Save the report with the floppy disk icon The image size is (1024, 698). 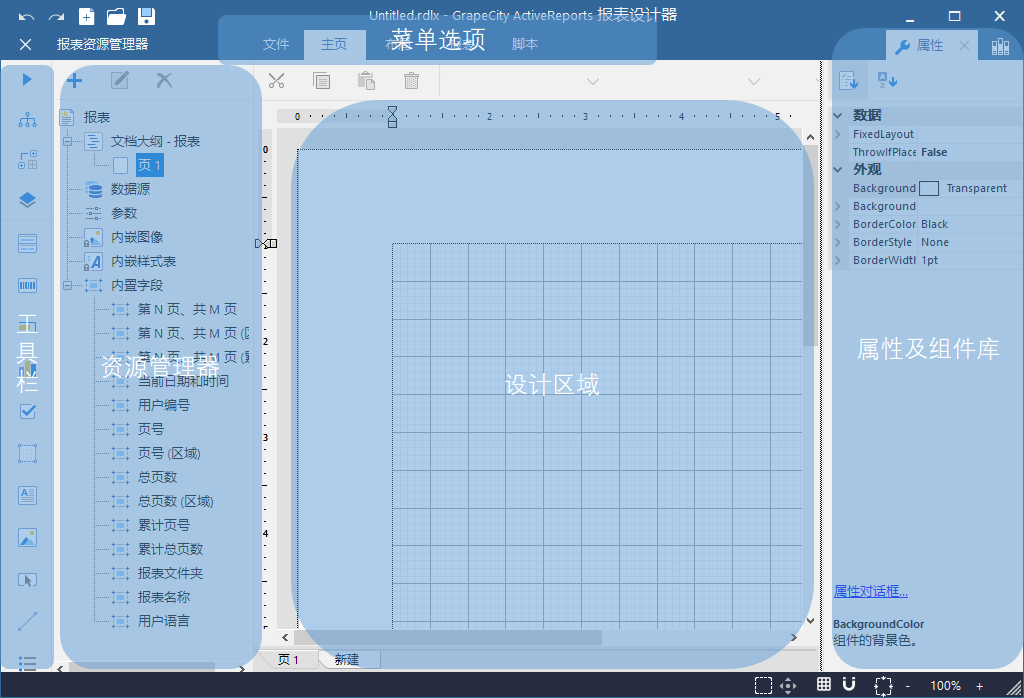click(x=146, y=16)
